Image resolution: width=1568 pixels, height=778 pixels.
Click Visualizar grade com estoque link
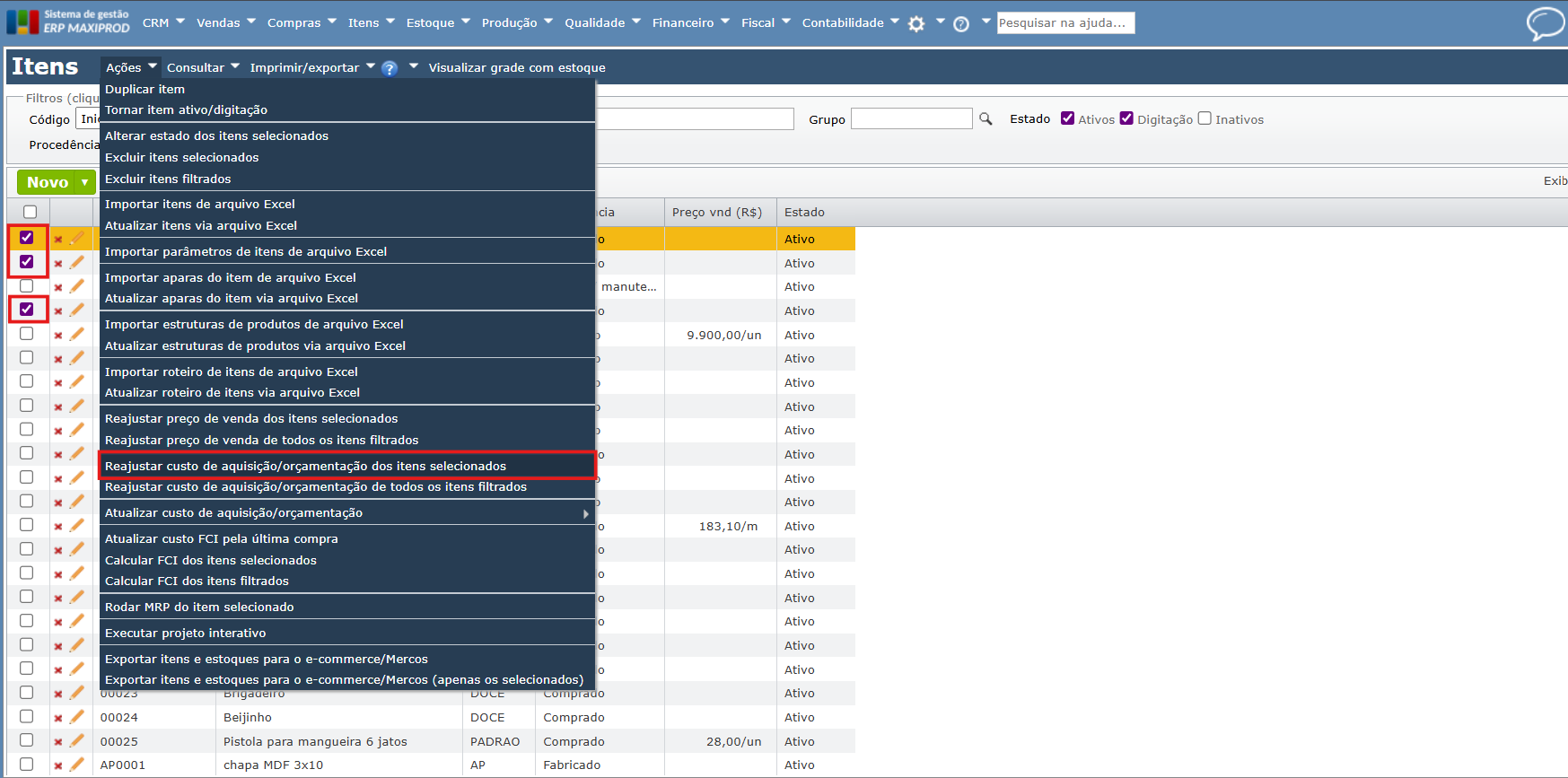pos(517,68)
